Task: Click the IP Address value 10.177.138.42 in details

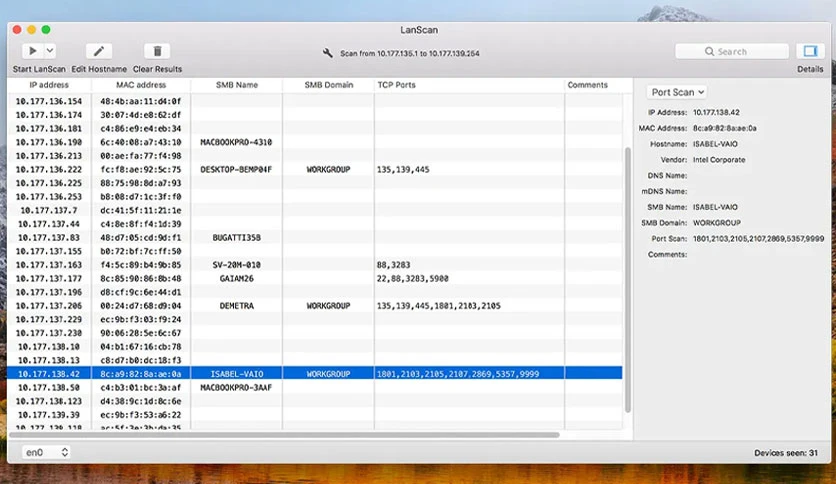Action: tap(716, 112)
